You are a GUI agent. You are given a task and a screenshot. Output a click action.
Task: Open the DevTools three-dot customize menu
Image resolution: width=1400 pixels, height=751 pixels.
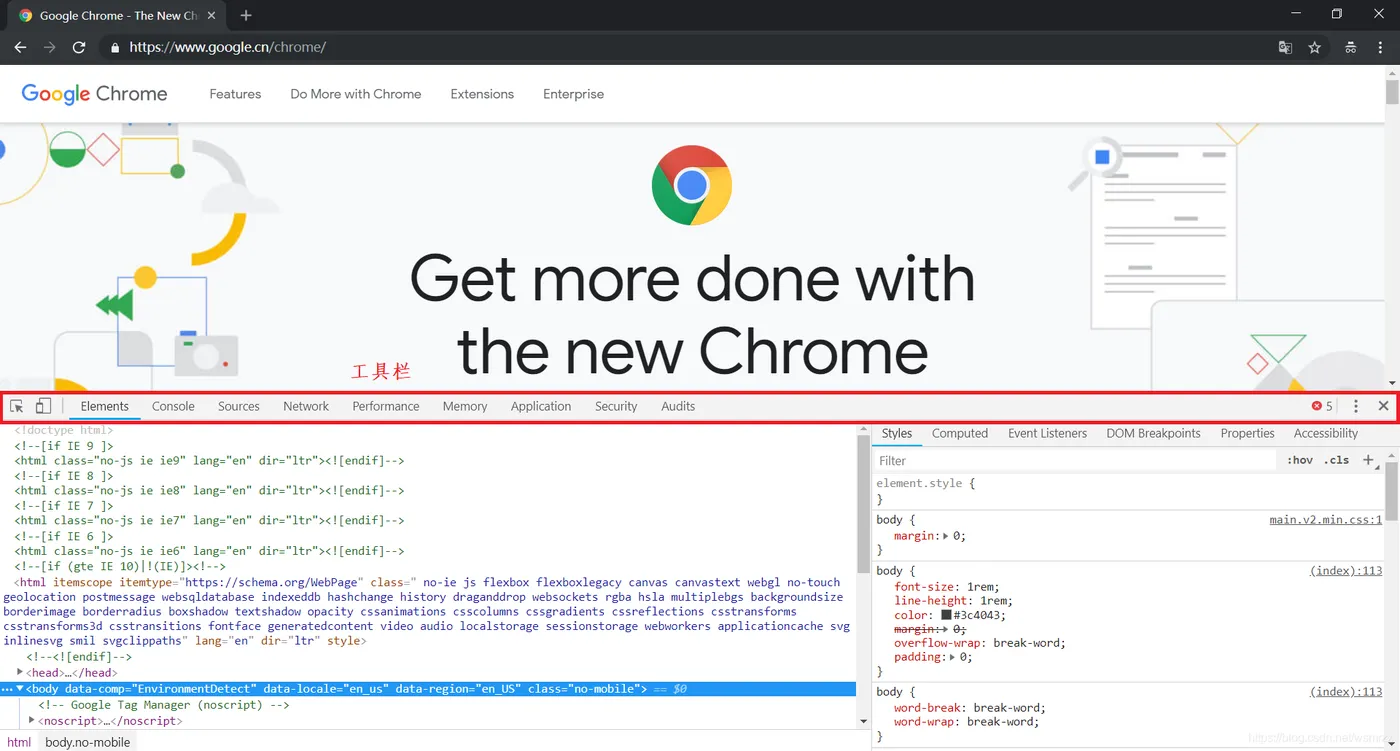[1356, 406]
